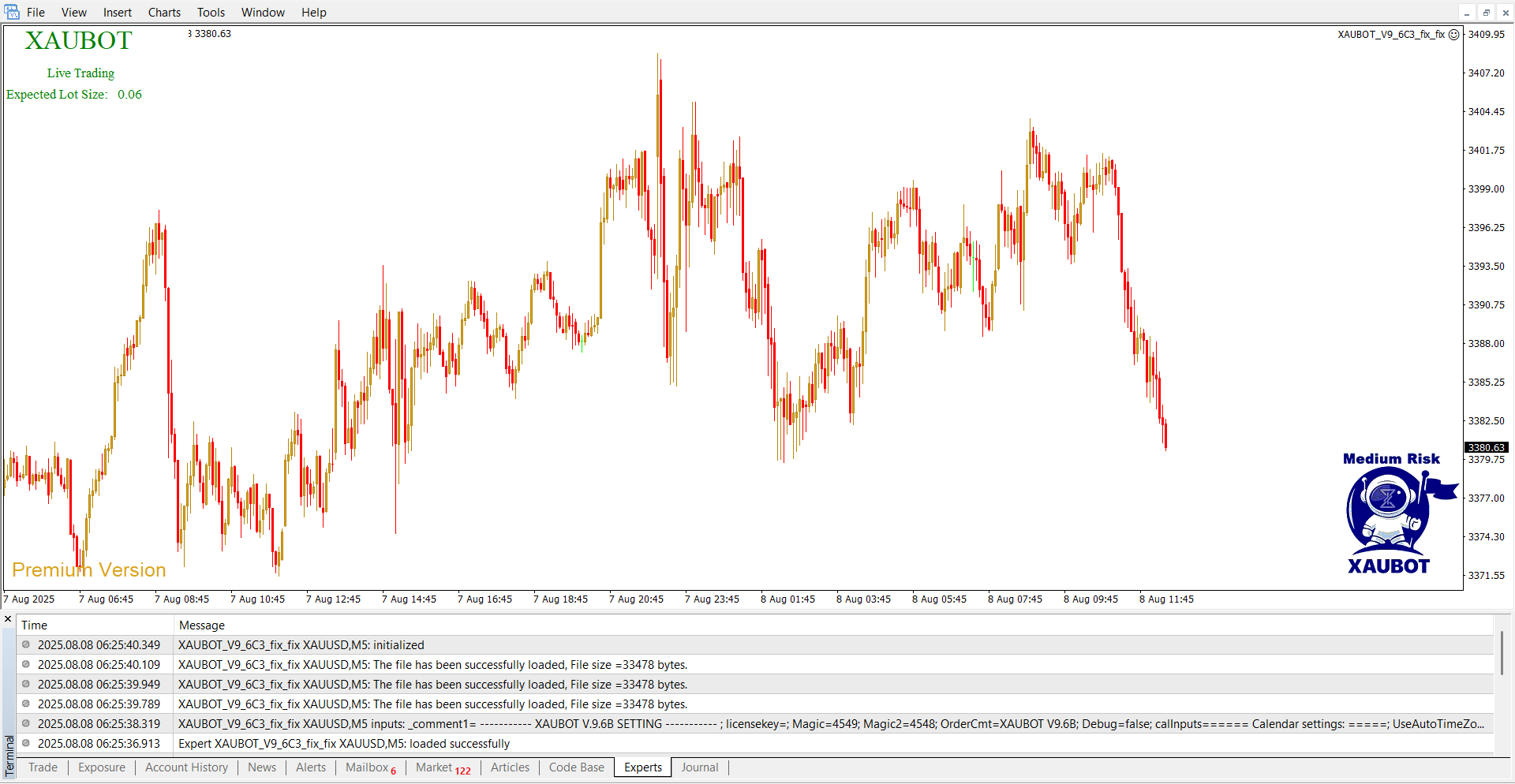Click the log icon of the 'initialized' entry
The height and width of the screenshot is (784, 1515).
tap(26, 644)
